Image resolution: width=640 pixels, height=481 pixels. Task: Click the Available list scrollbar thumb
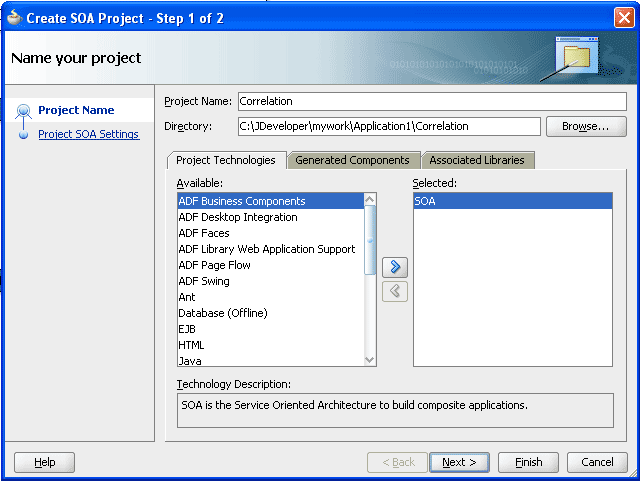click(x=370, y=240)
